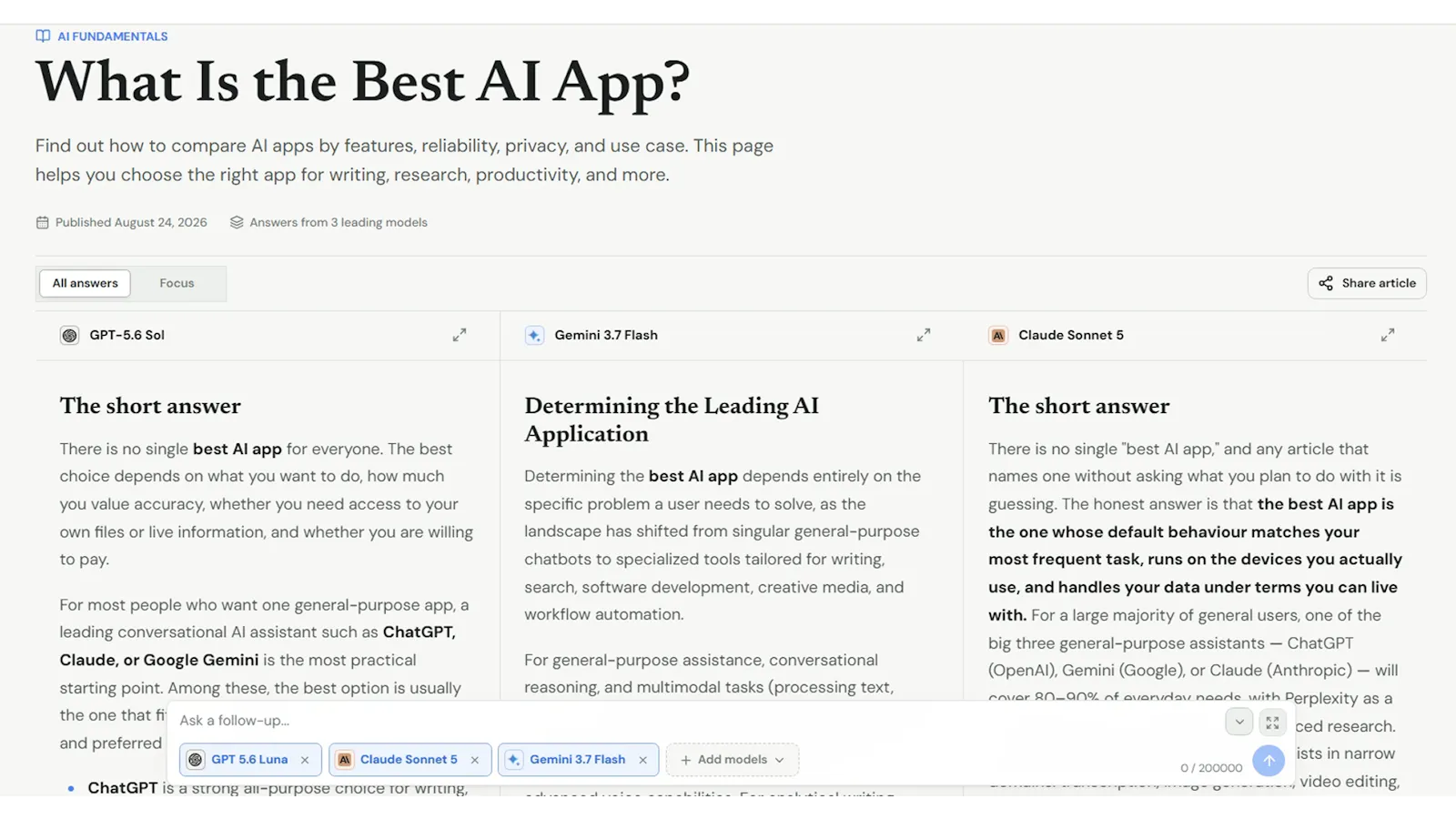Click The short answer heading under GPT-5.6 Sol
The height and width of the screenshot is (819, 1456).
pos(150,406)
